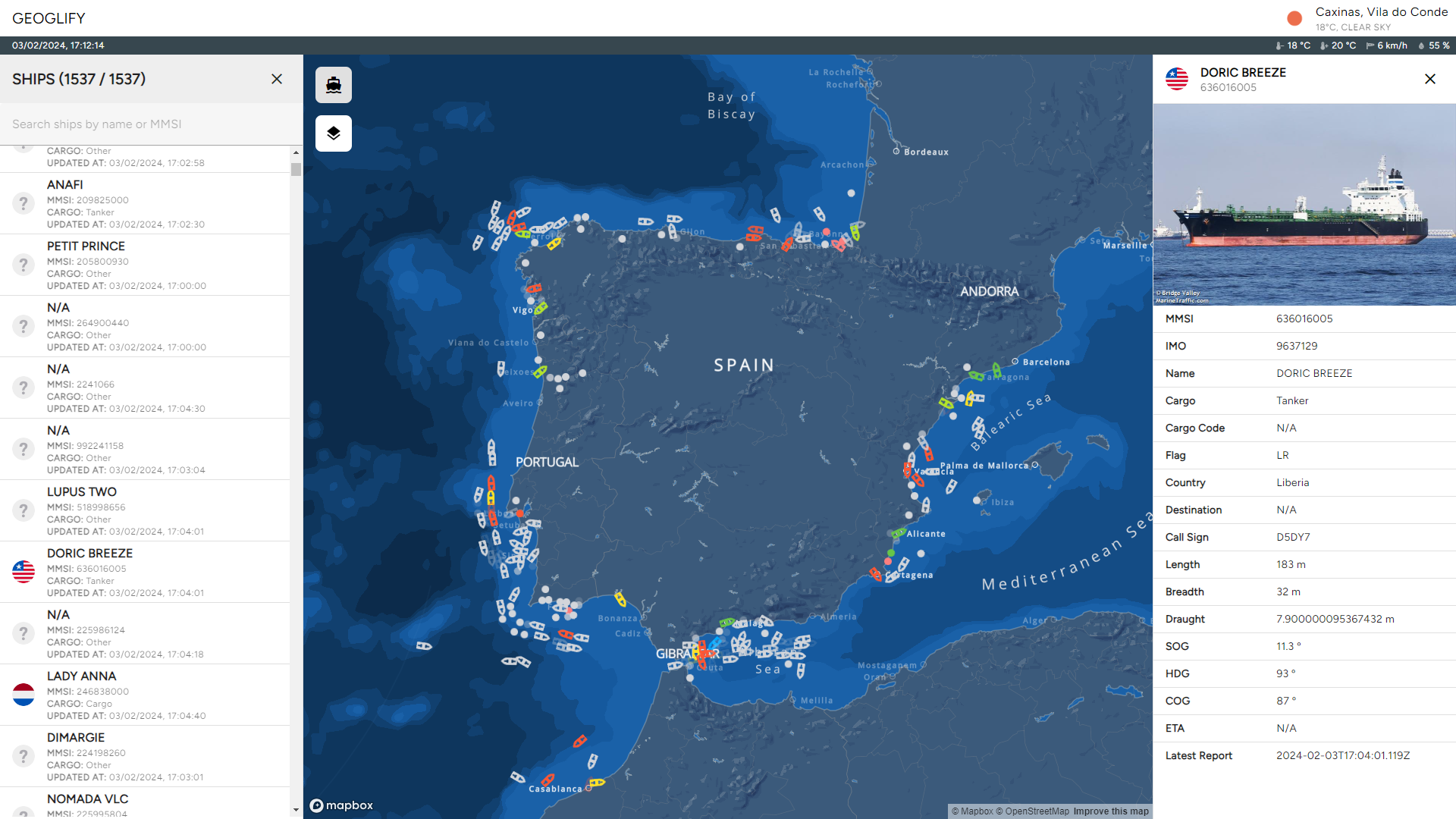Image resolution: width=1456 pixels, height=819 pixels.
Task: Click the orange weather status indicator
Action: (x=1294, y=18)
